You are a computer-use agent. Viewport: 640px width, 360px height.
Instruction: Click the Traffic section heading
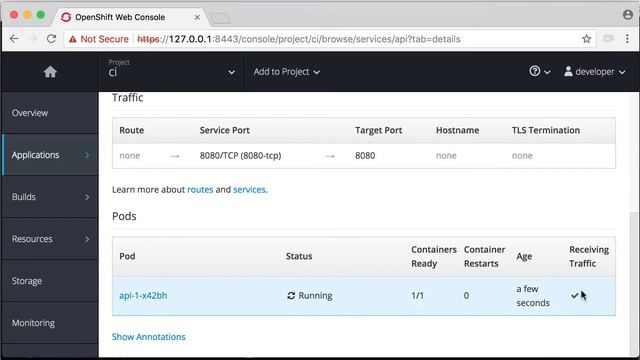point(127,98)
